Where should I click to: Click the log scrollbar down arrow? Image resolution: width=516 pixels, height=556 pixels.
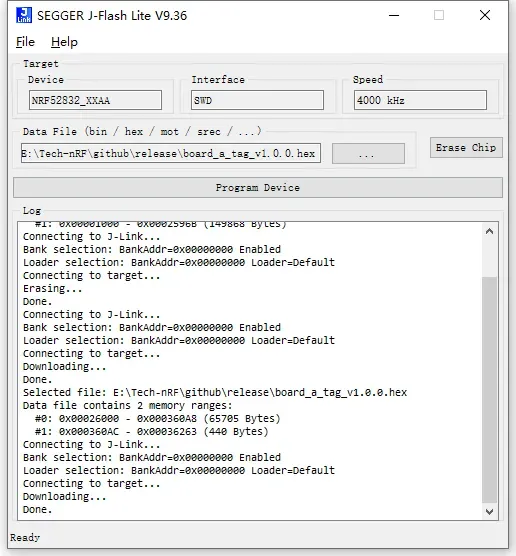(x=489, y=511)
